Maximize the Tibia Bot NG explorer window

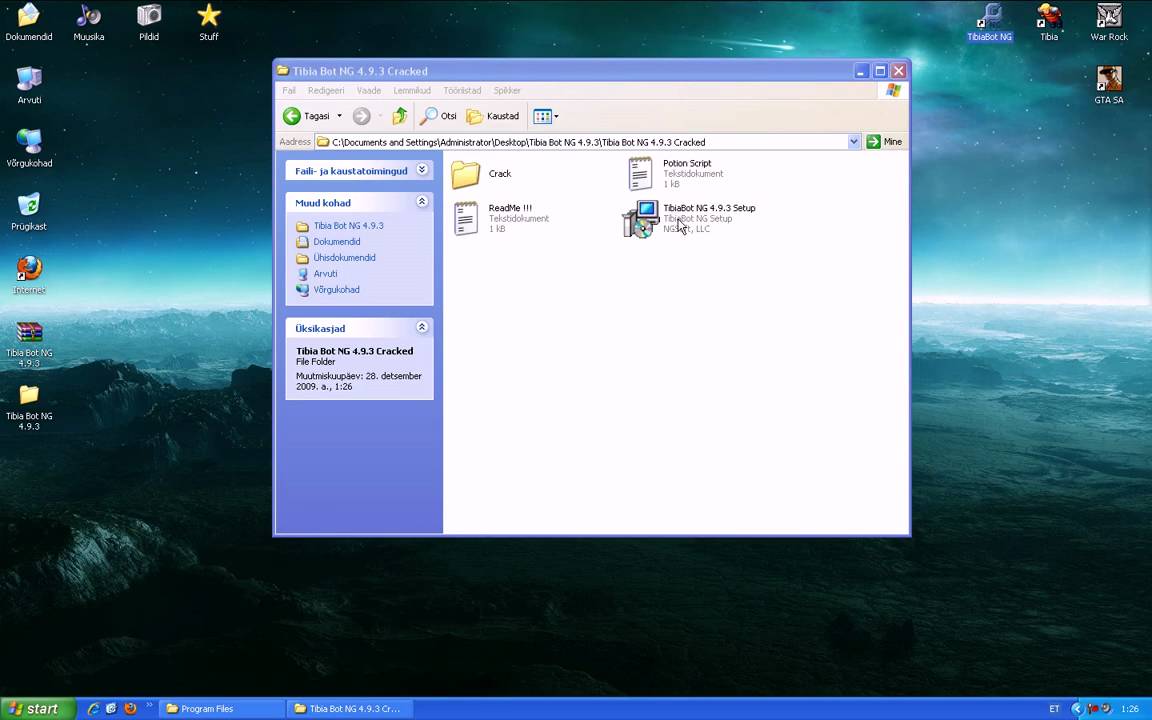pyautogui.click(x=879, y=71)
